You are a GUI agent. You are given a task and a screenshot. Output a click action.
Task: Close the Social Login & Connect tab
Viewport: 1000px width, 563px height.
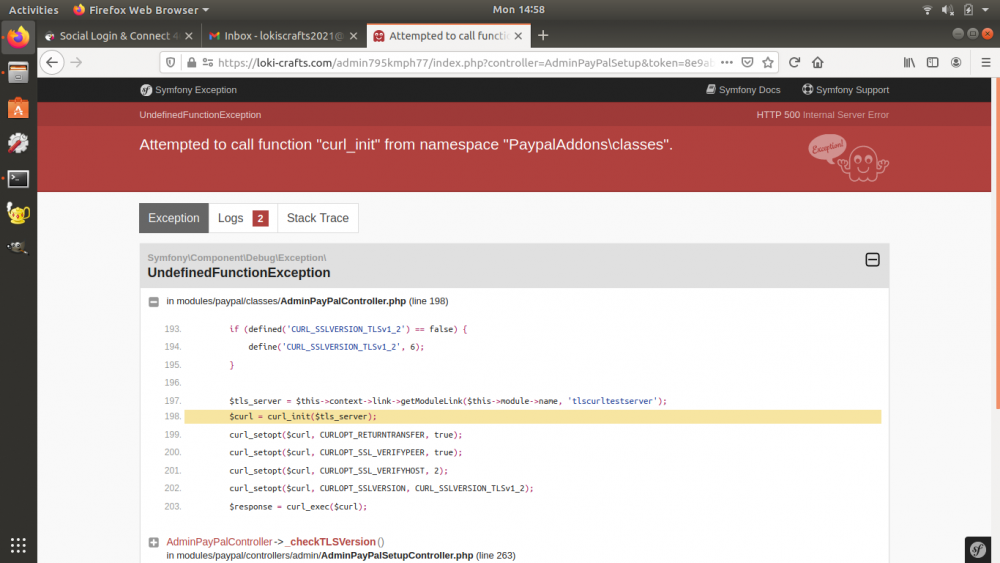(x=189, y=36)
